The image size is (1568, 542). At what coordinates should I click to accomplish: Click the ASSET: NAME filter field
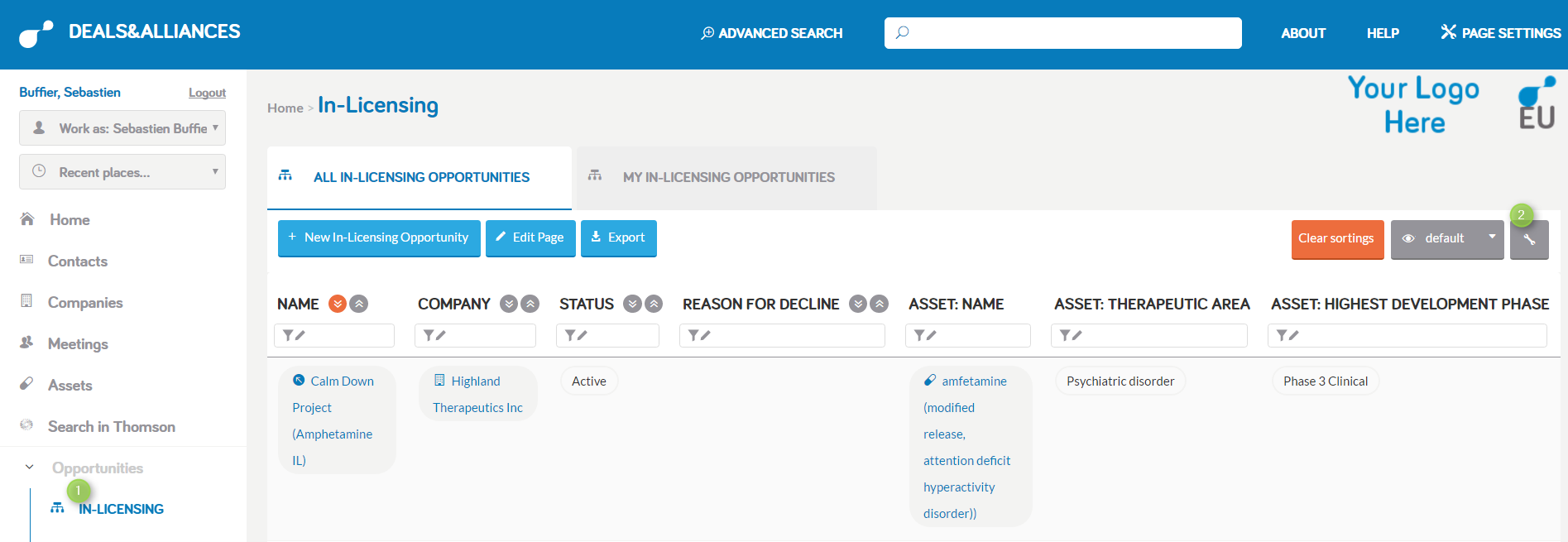tap(968, 335)
